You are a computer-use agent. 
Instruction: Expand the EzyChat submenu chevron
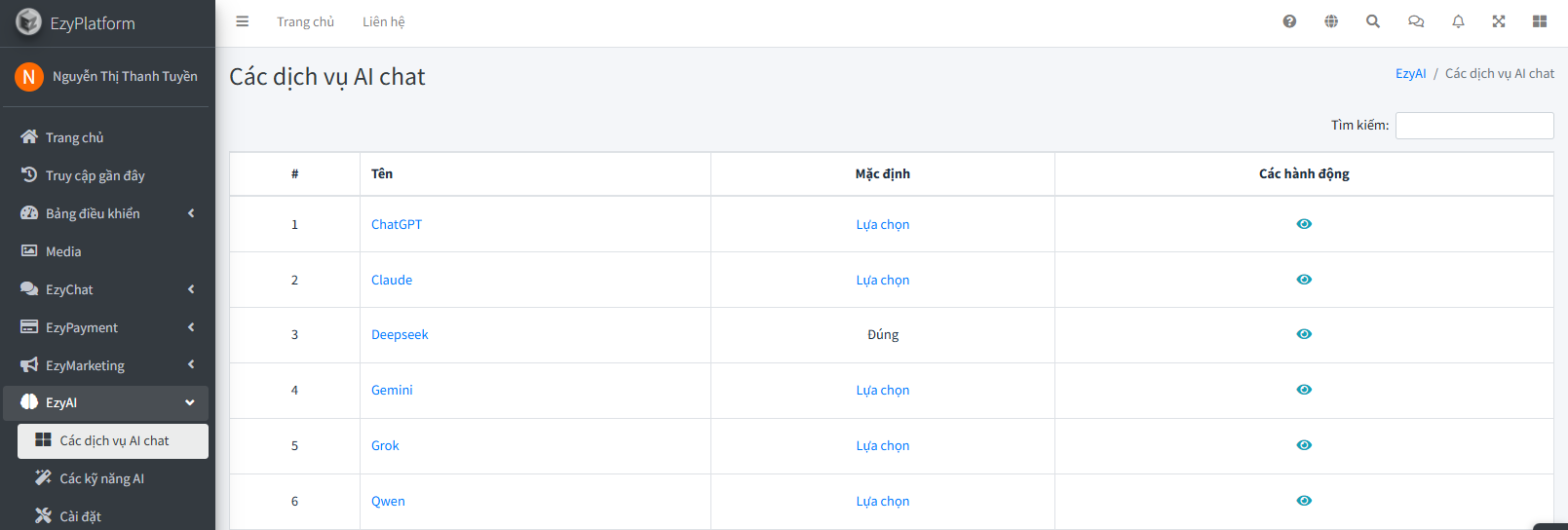click(x=191, y=289)
